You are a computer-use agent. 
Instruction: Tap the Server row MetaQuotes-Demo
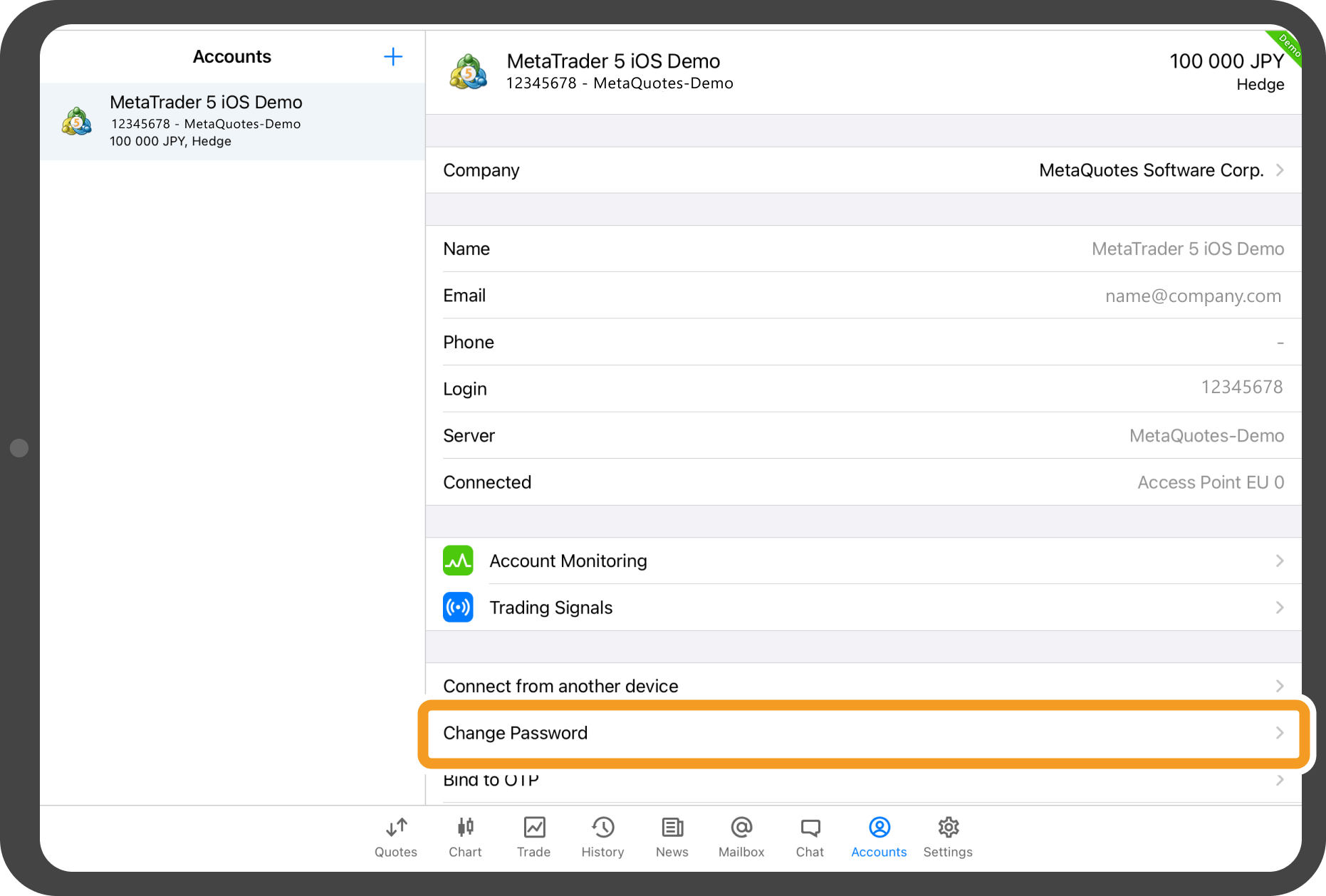(x=1206, y=435)
